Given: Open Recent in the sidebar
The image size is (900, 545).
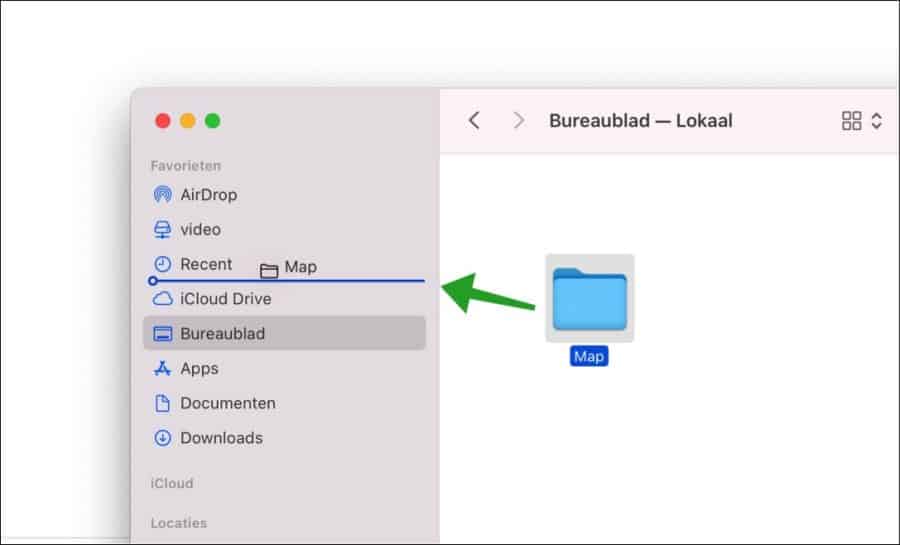Looking at the screenshot, I should pyautogui.click(x=284, y=264).
